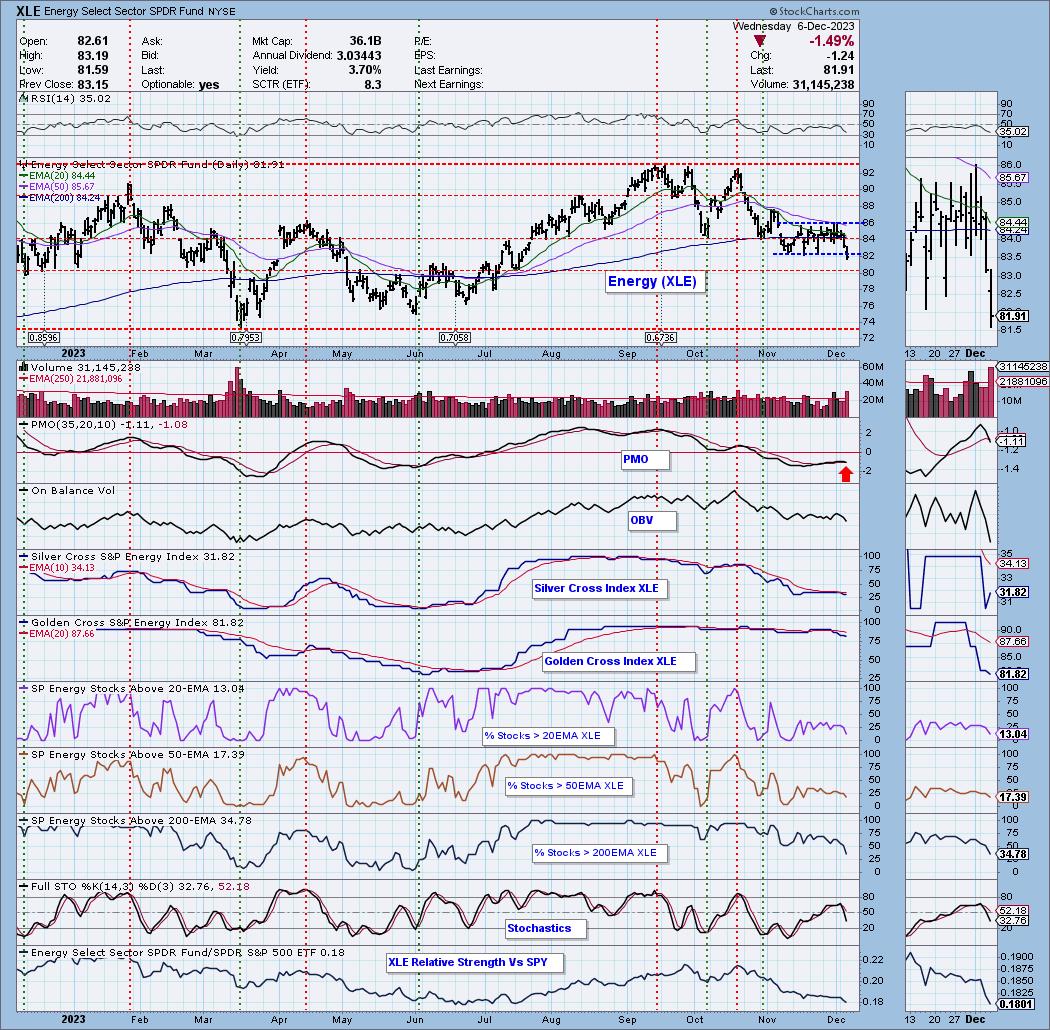
Task: Click the StockCharts.com copyright label
Action: coord(814,11)
